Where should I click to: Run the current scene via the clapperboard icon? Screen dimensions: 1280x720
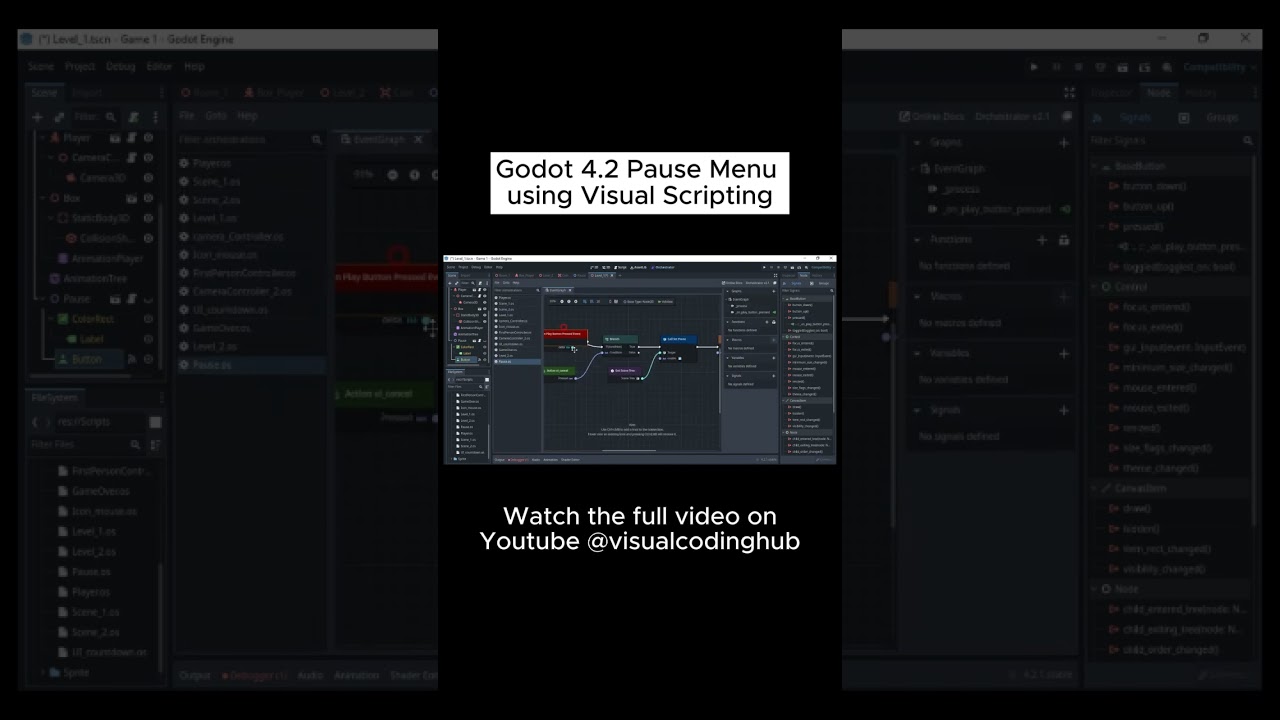tap(1122, 67)
